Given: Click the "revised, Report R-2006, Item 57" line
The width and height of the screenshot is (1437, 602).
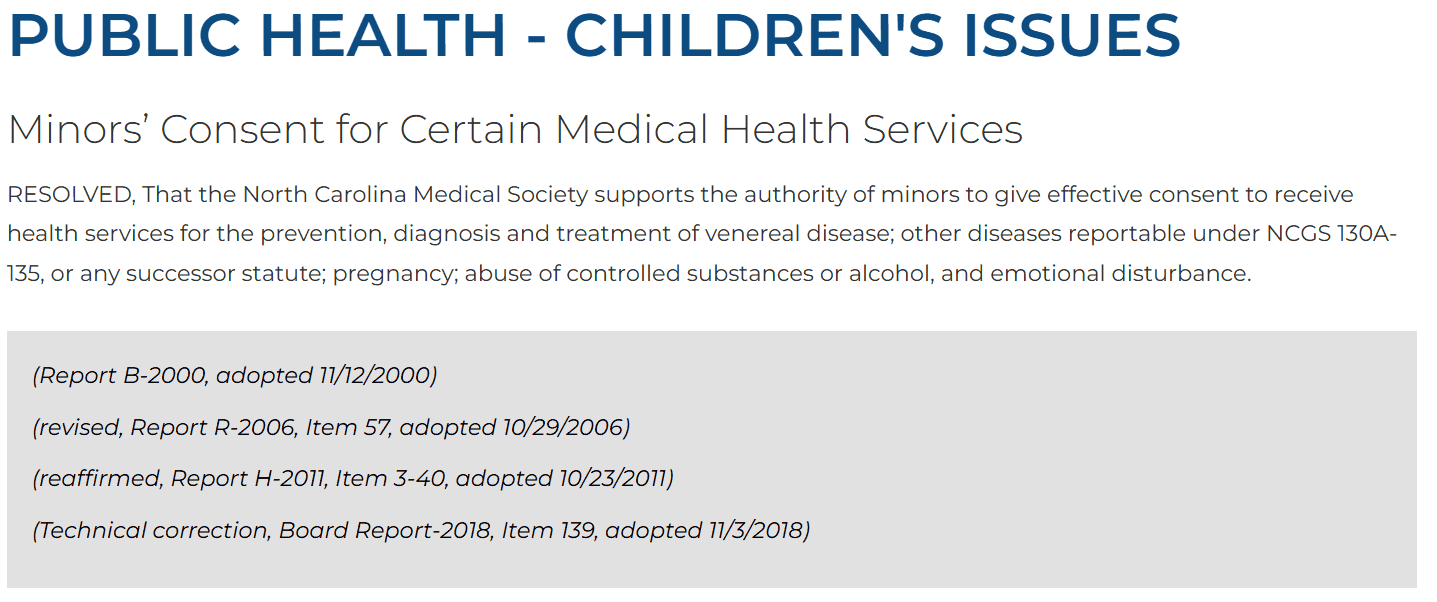Looking at the screenshot, I should 331,428.
